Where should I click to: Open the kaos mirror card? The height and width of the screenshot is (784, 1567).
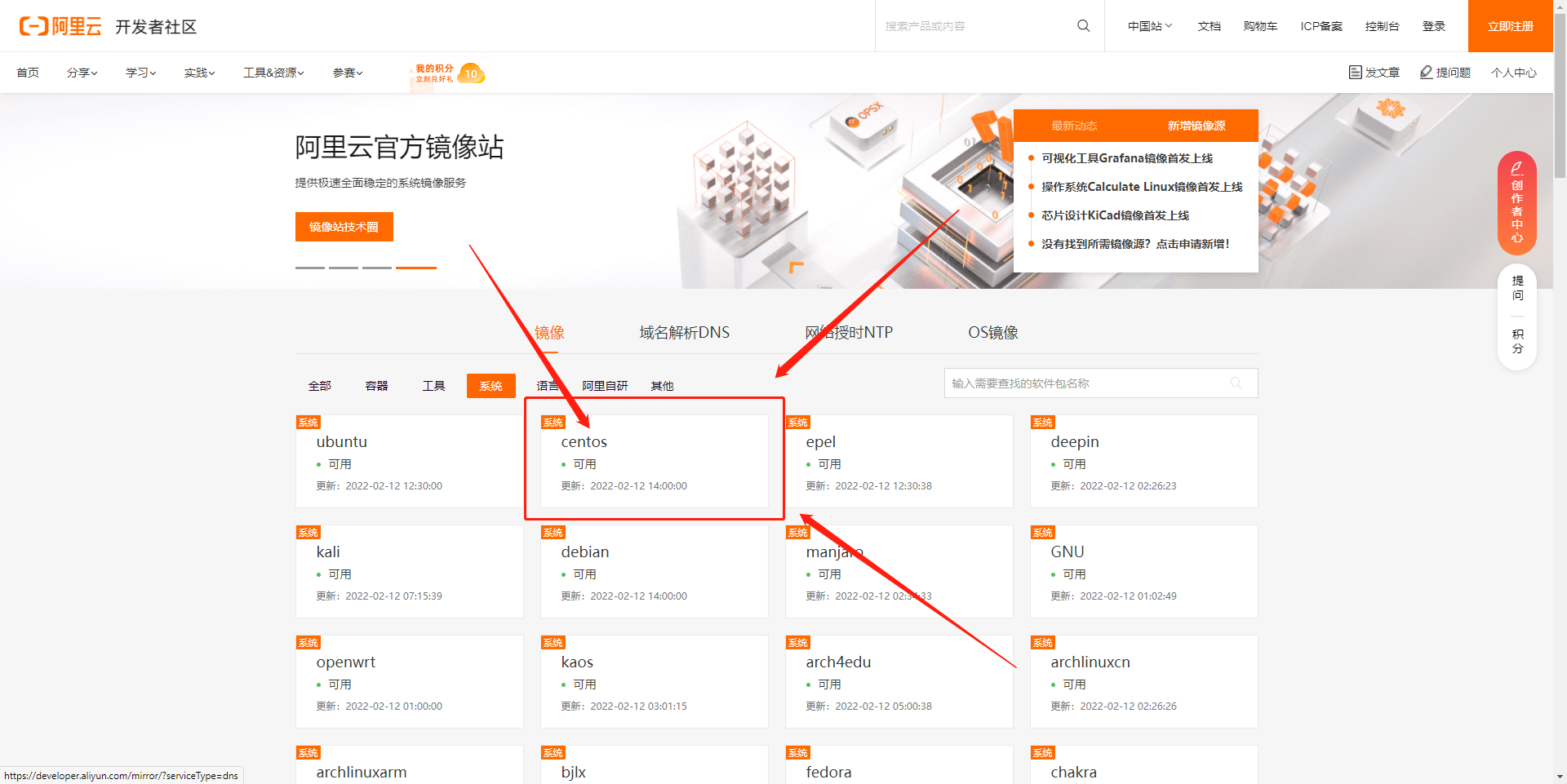click(x=654, y=682)
